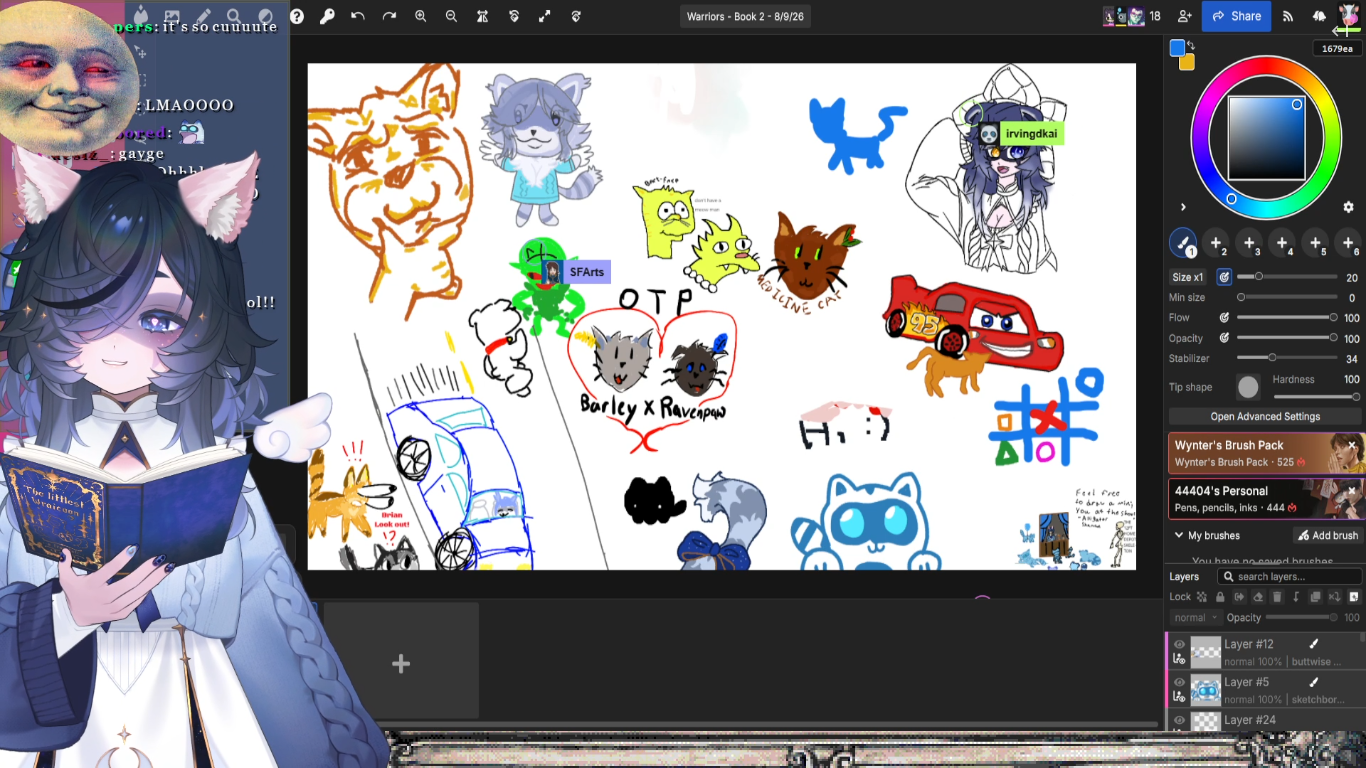The image size is (1366, 768).
Task: Click the hex color code field
Action: pyautogui.click(x=1337, y=49)
